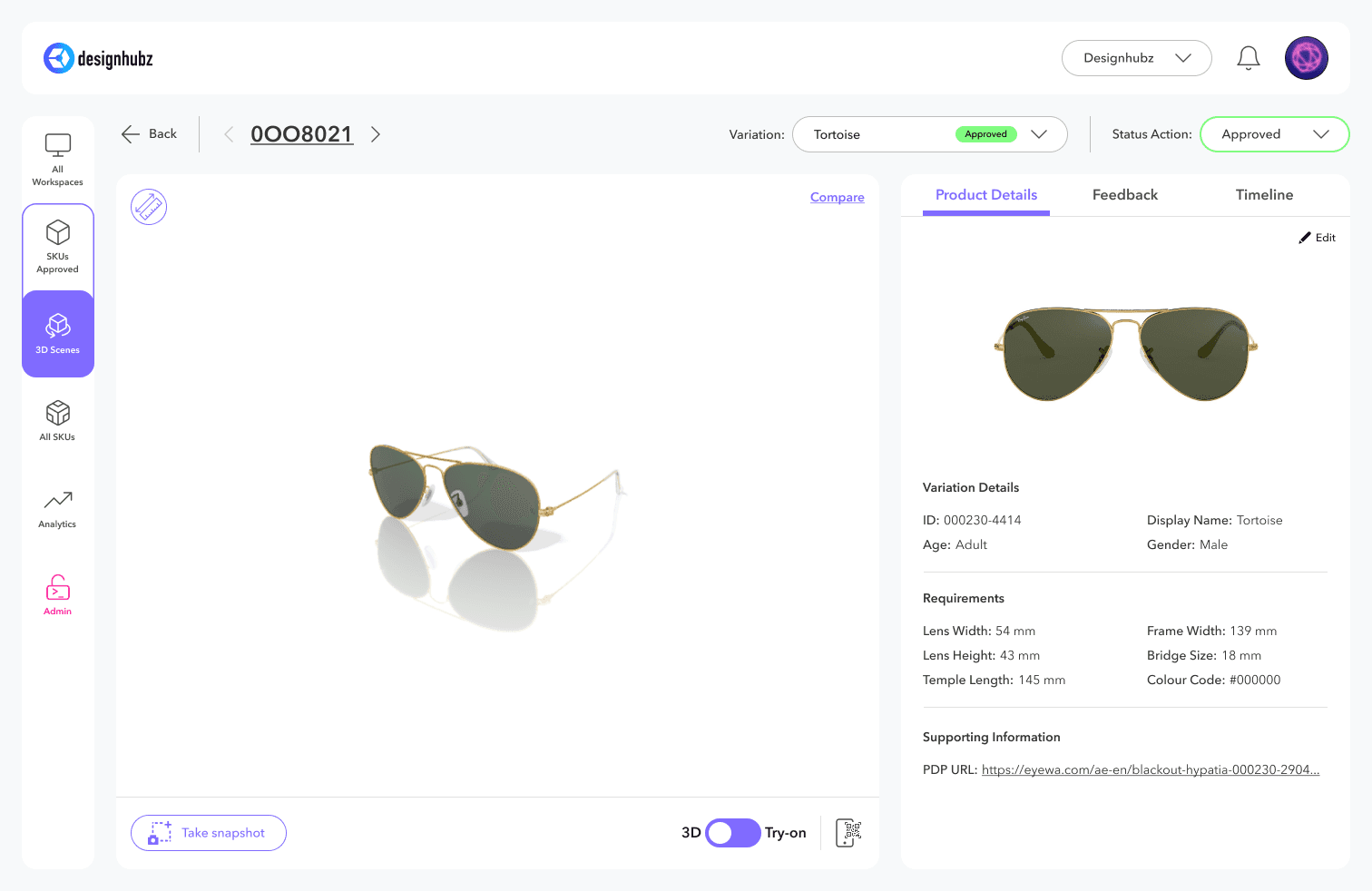The image size is (1372, 891).
Task: Open the PDP URL eyewa link
Action: tap(1151, 769)
